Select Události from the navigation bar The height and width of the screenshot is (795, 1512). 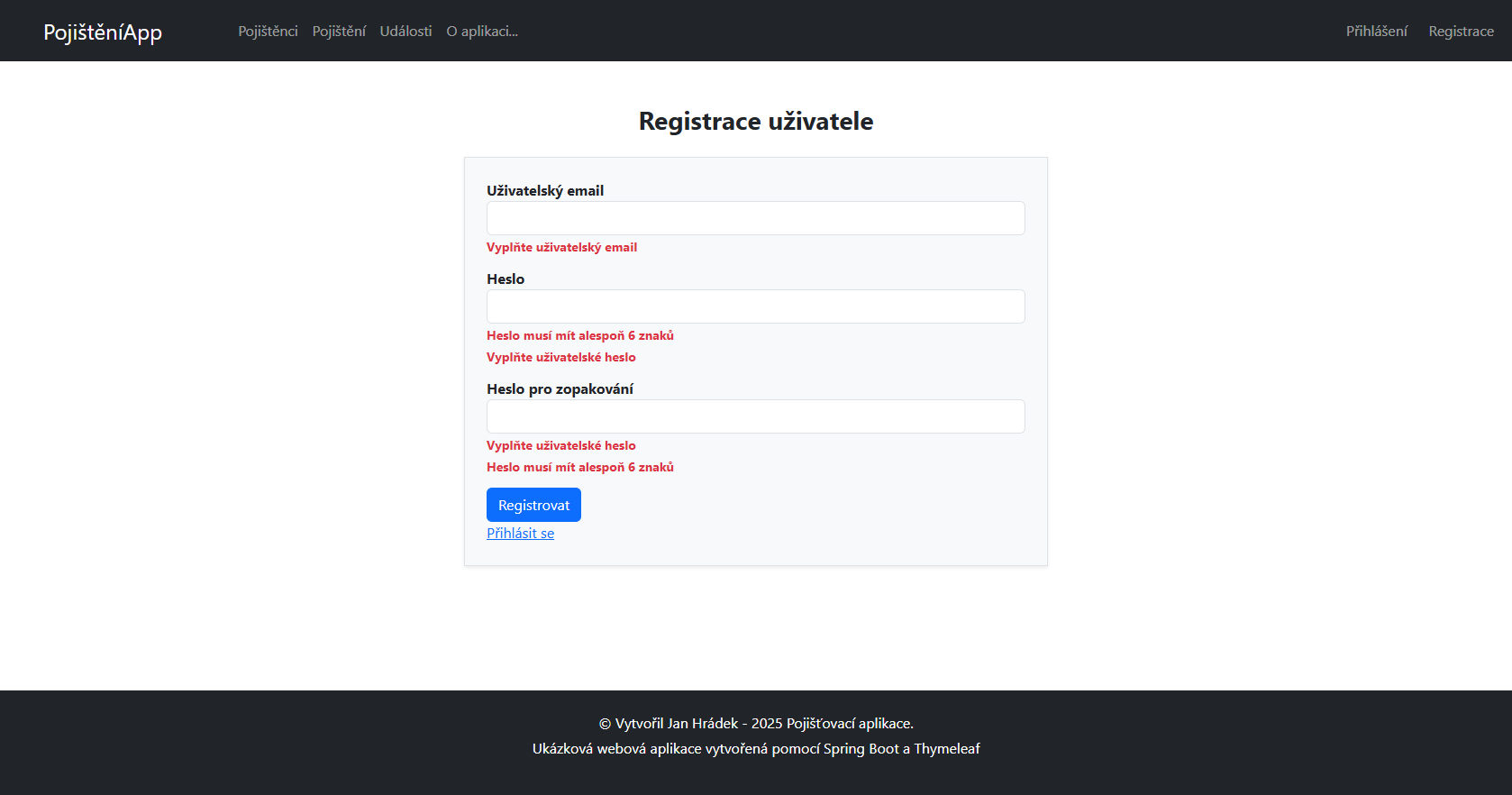pyautogui.click(x=405, y=30)
